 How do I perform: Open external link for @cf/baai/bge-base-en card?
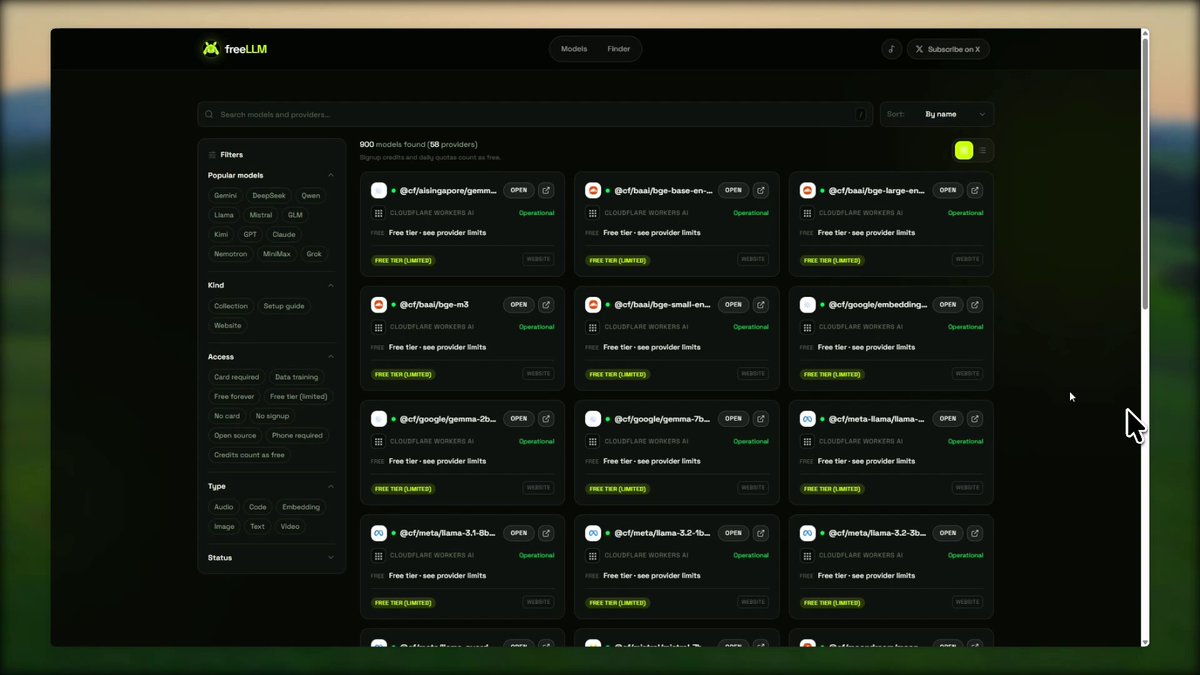760,190
